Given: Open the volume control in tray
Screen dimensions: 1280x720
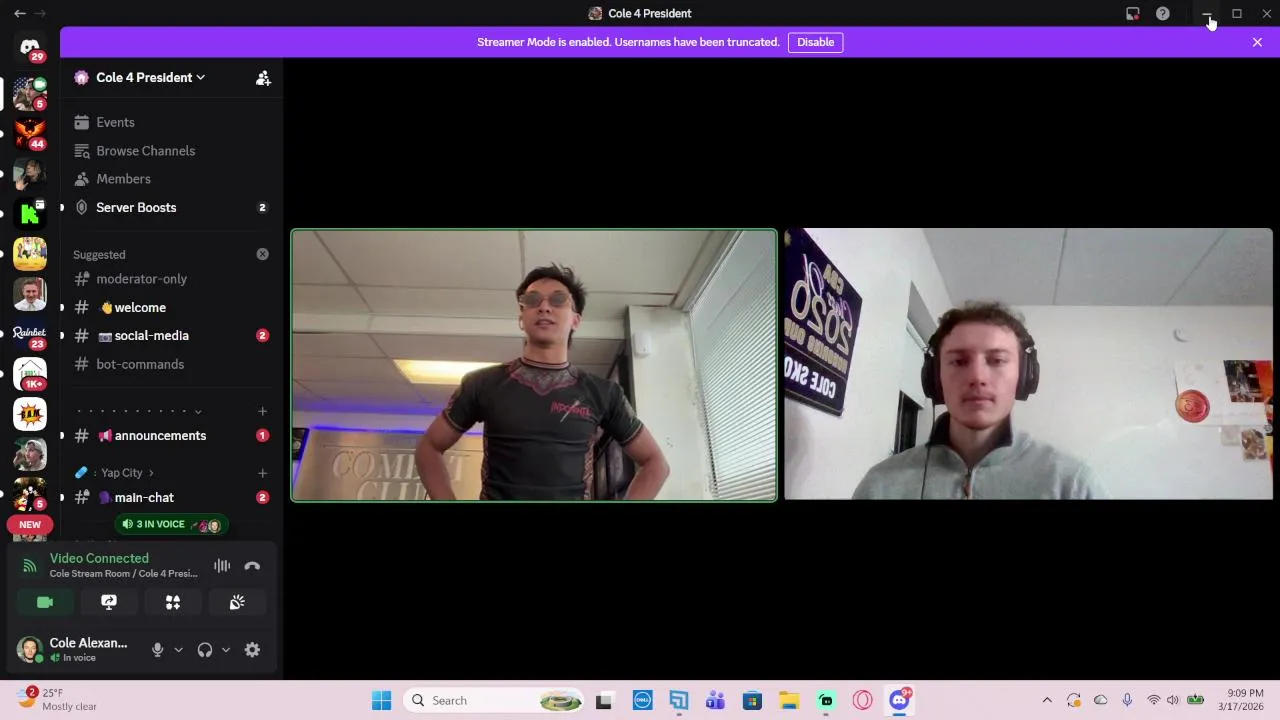Looking at the screenshot, I should pos(1173,700).
